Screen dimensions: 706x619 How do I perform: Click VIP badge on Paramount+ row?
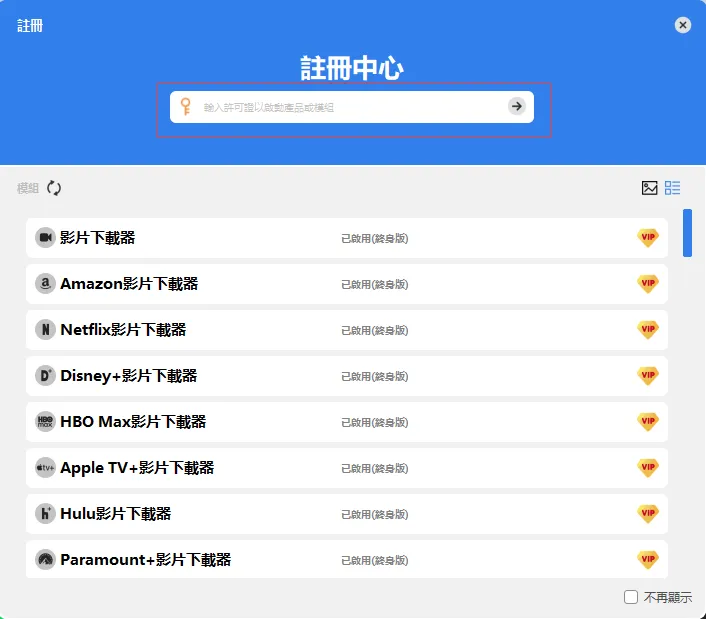coord(648,560)
